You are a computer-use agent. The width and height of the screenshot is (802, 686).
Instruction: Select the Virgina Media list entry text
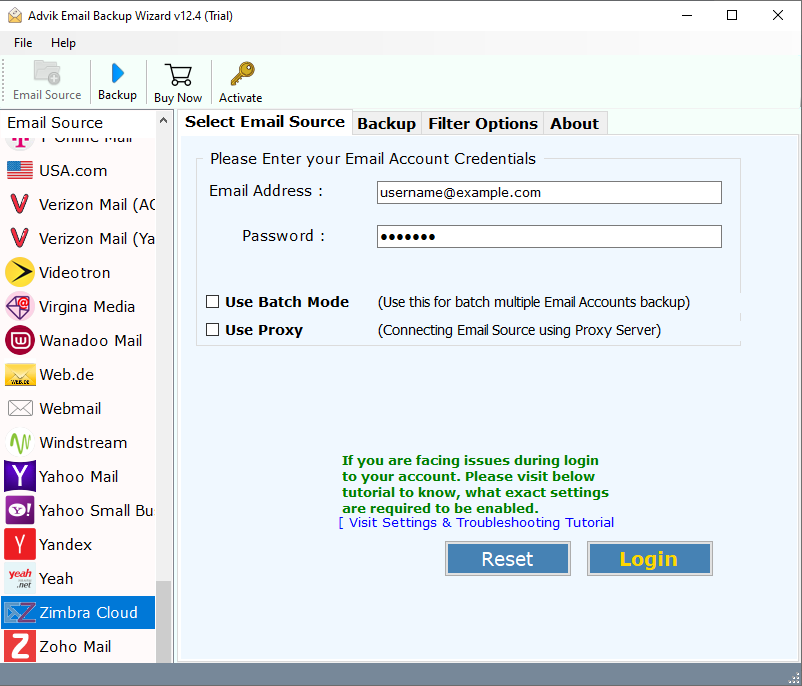[x=87, y=307]
